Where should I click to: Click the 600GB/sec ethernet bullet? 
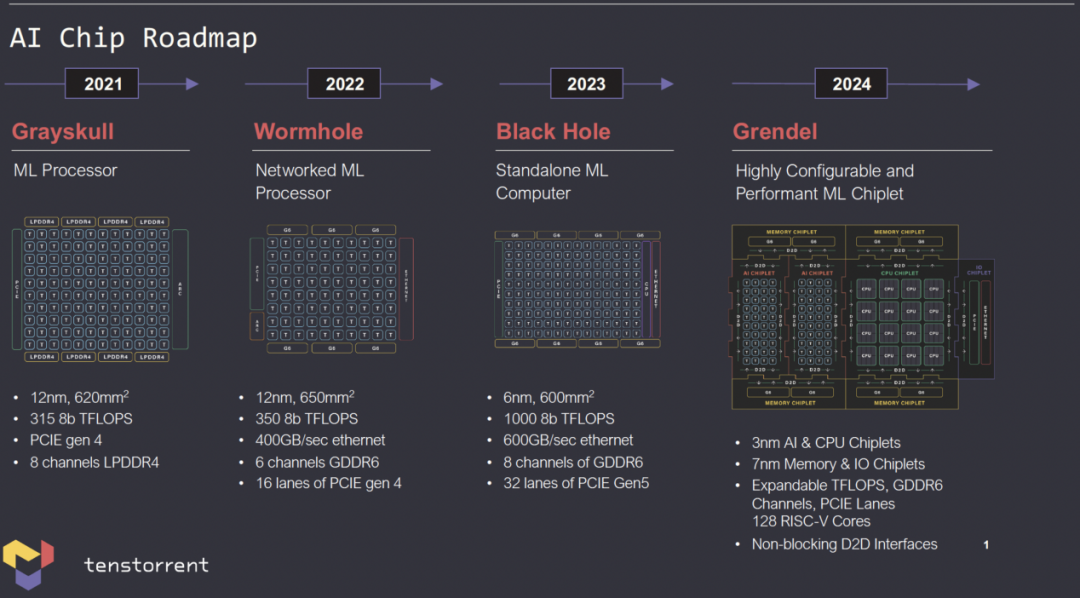tap(568, 440)
